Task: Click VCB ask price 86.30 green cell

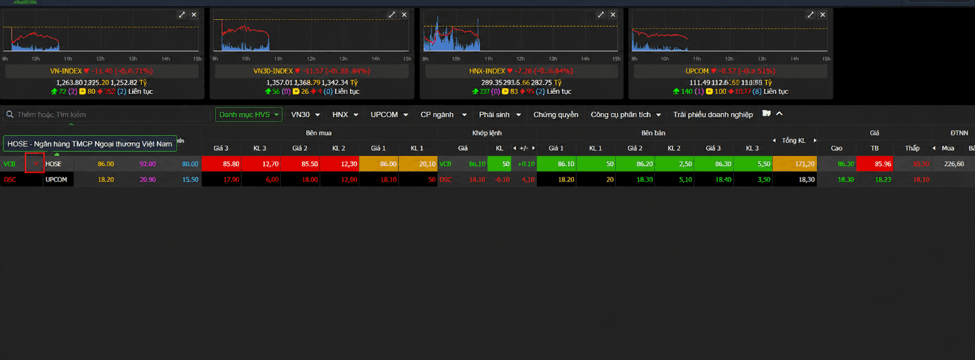Action: 713,164
